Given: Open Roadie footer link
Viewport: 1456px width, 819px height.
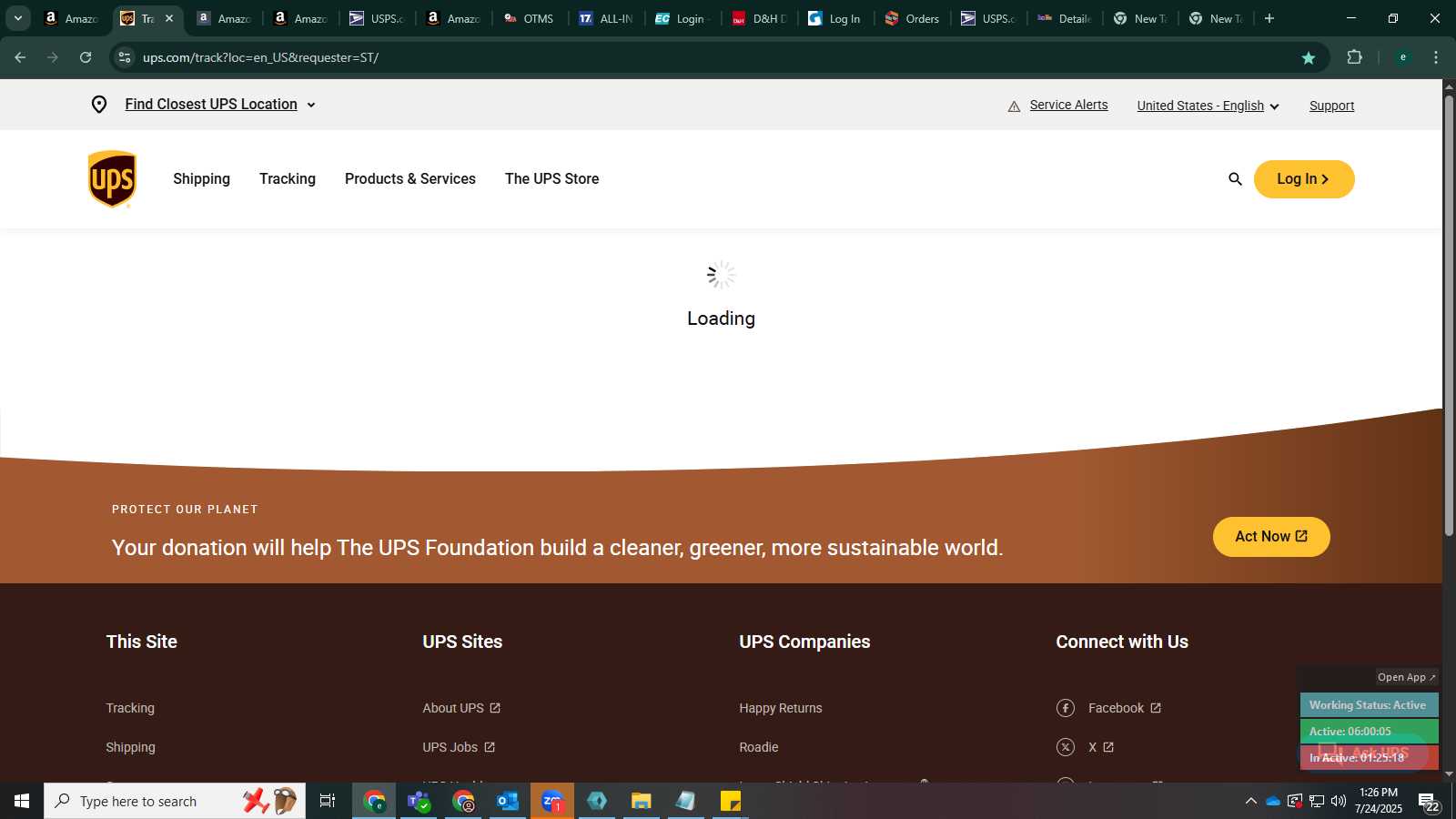Looking at the screenshot, I should click(x=759, y=747).
